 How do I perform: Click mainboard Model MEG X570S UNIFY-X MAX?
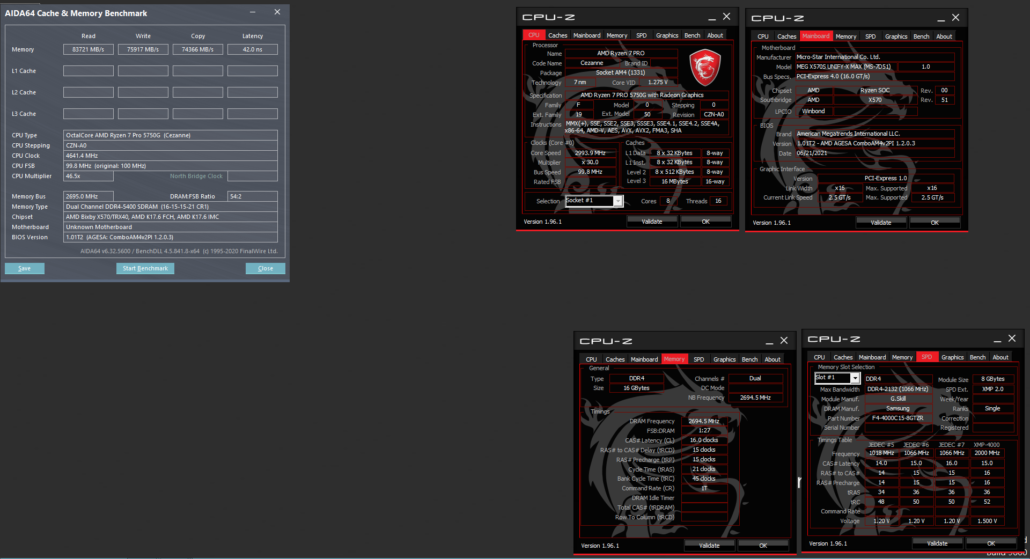[x=845, y=67]
